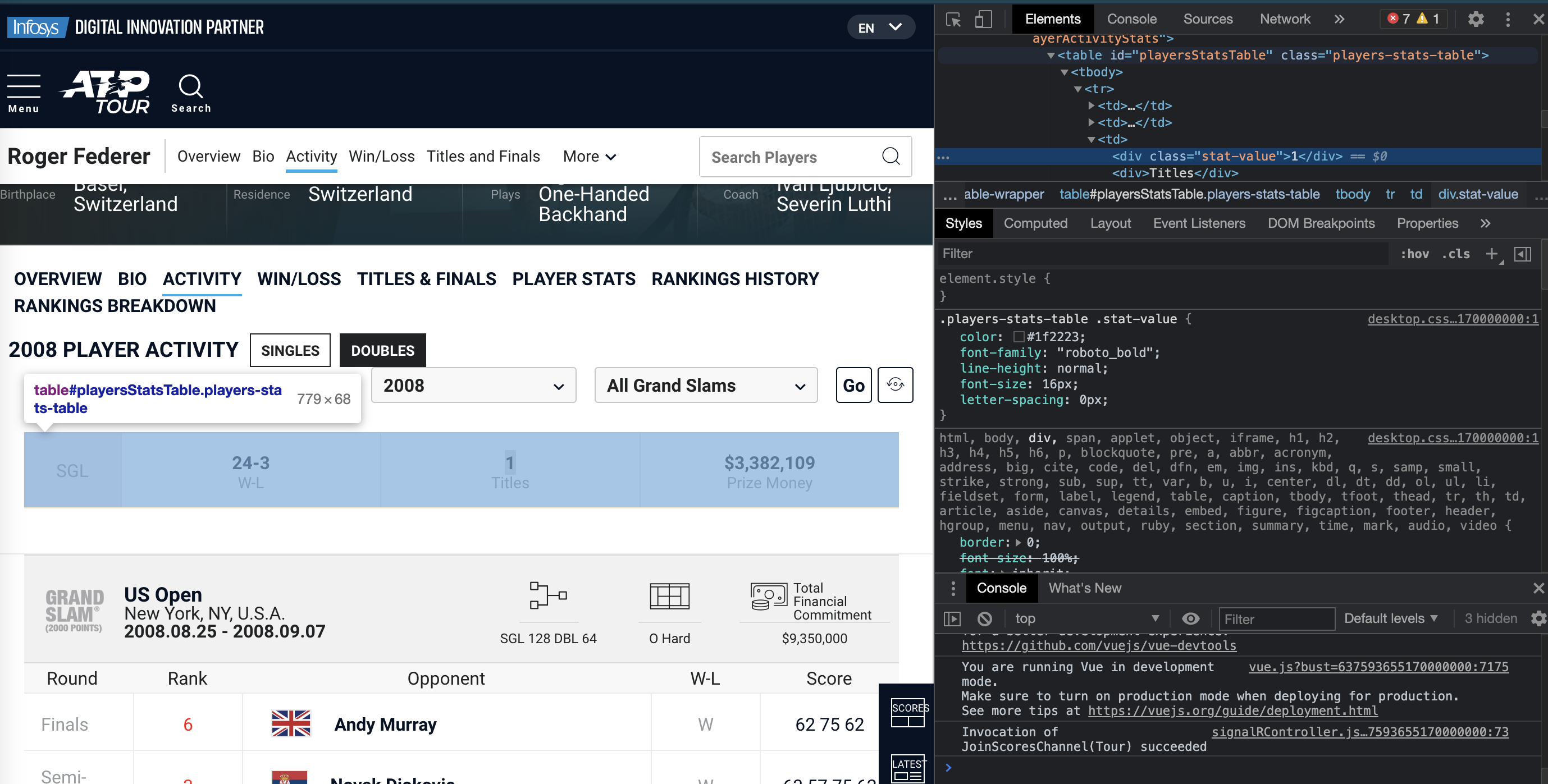Click the inspect element picker icon
The image size is (1548, 784).
(x=953, y=20)
